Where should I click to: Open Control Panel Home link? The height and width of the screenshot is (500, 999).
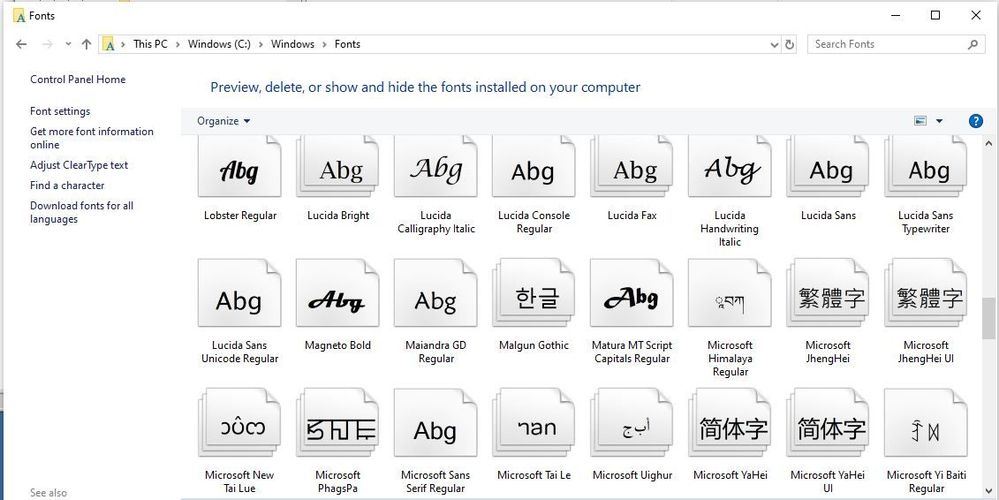tap(78, 80)
